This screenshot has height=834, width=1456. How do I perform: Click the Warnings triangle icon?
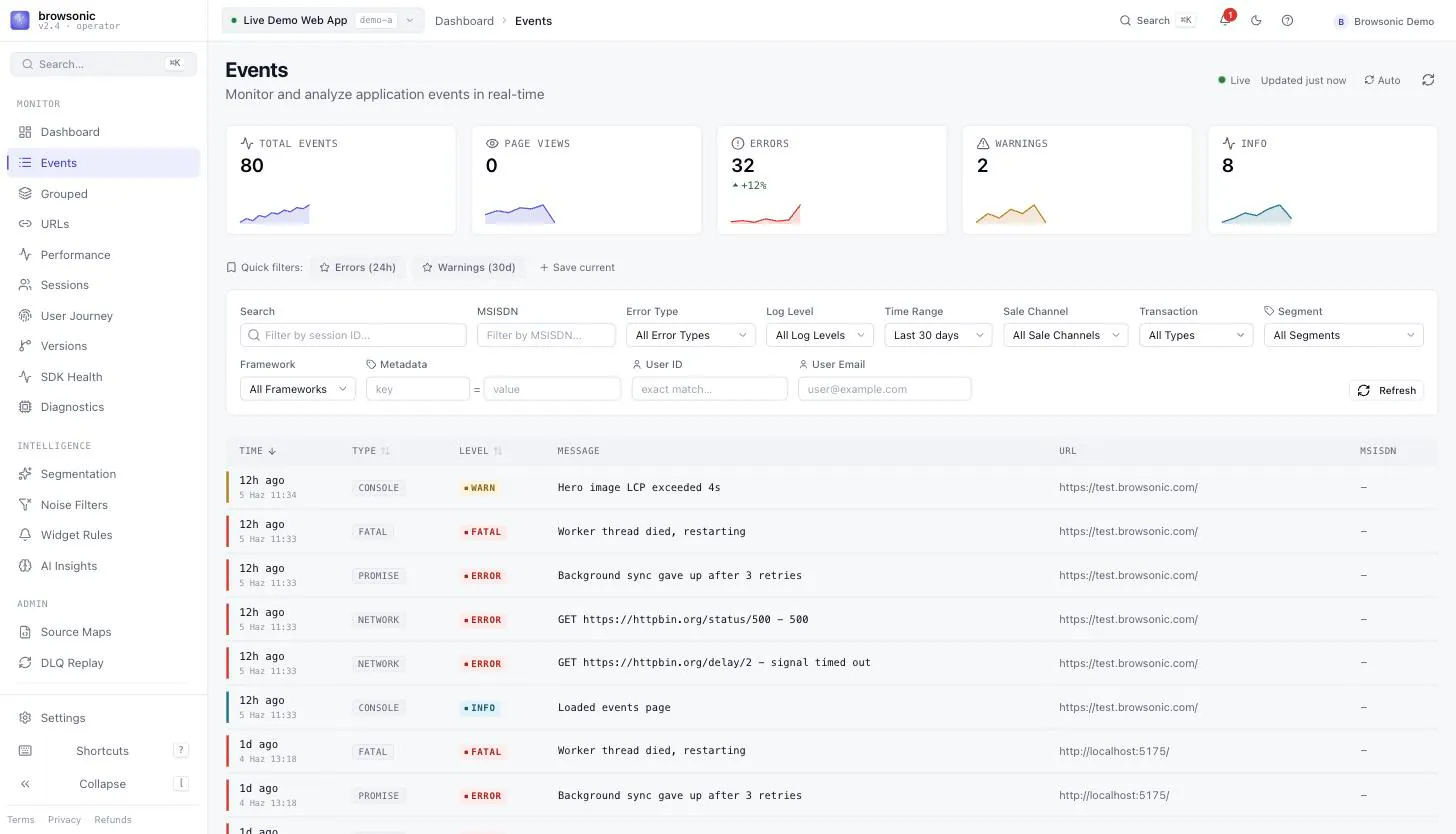tap(983, 143)
